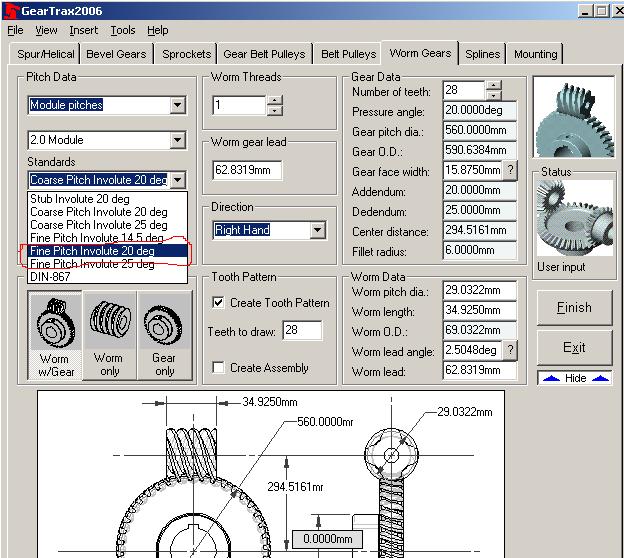This screenshot has width=624, height=558.
Task: Select the Worm w/Gear mode icon
Action: pyautogui.click(x=55, y=335)
